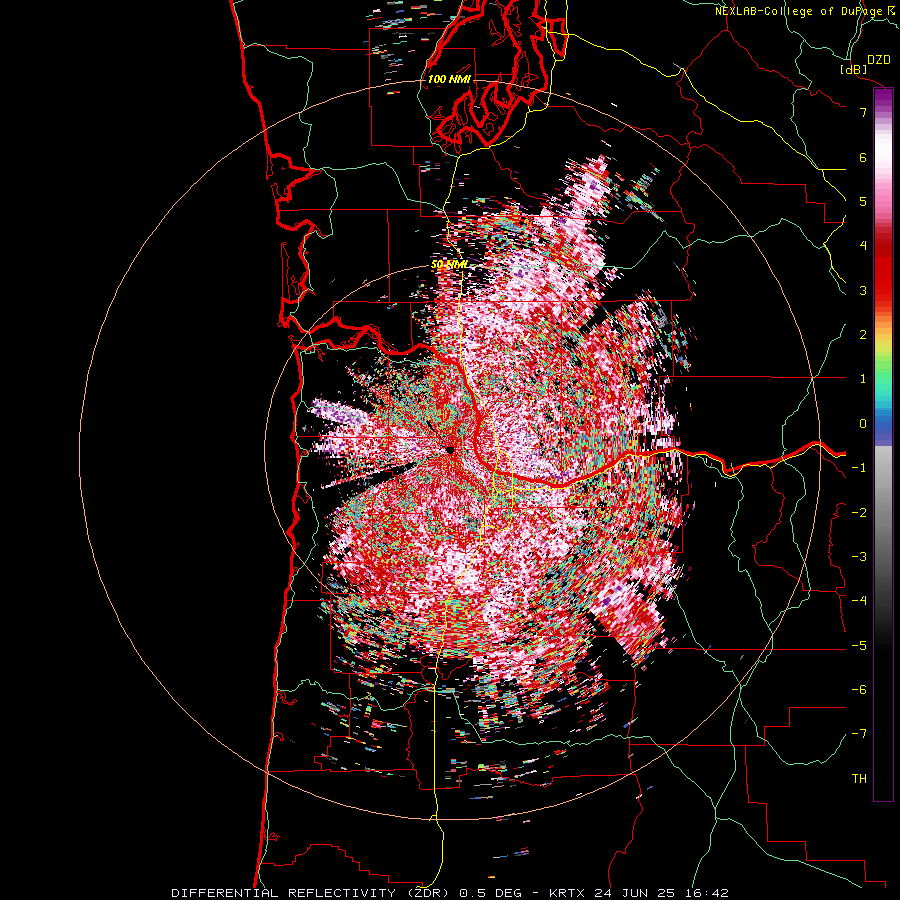
Task: Click the -5 value on the color scale
Action: [859, 646]
